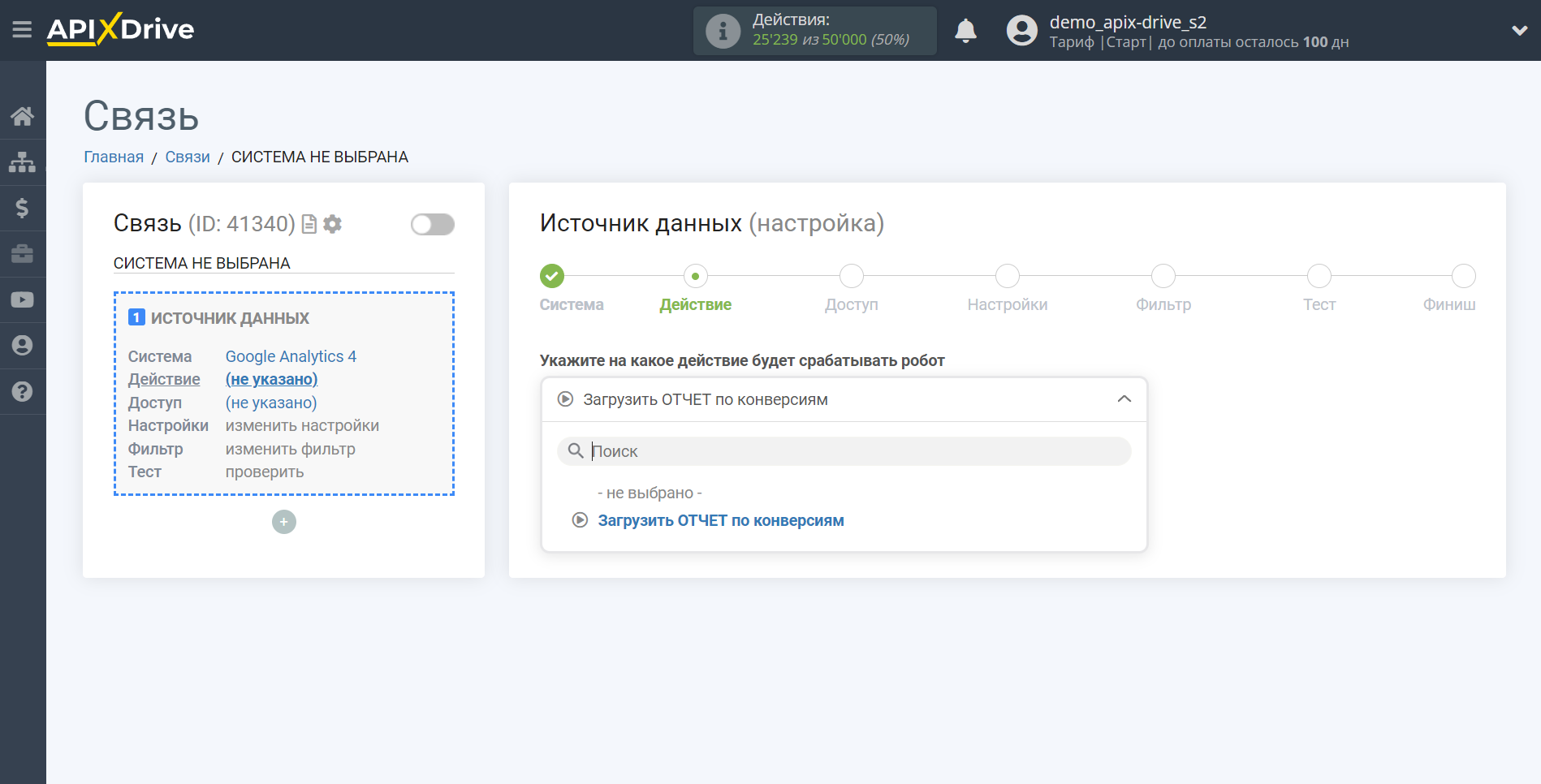The width and height of the screenshot is (1541, 784).
Task: Click the ApiX-Drive logo
Action: (120, 30)
